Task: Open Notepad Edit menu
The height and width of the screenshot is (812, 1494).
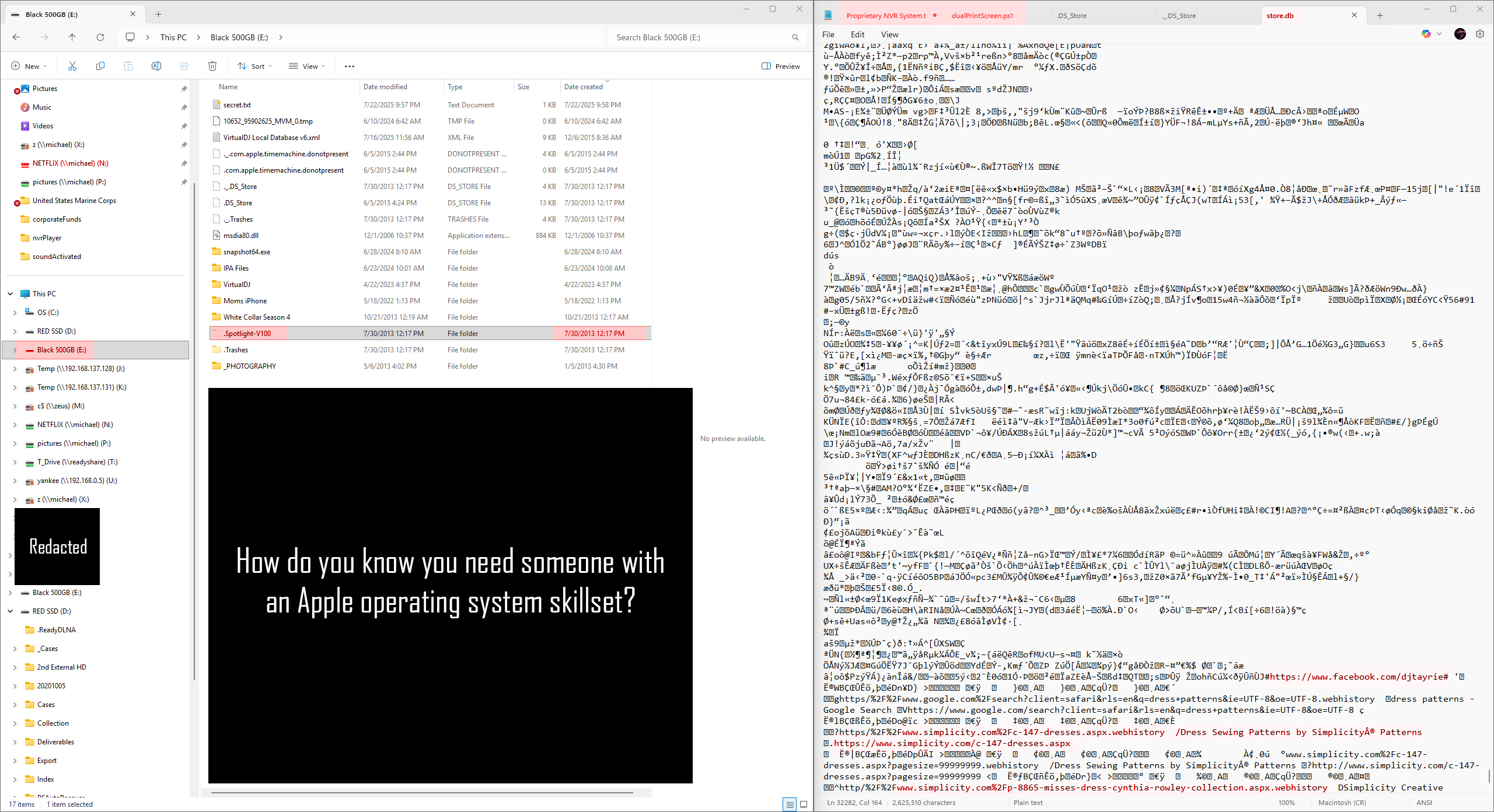Action: (x=857, y=34)
